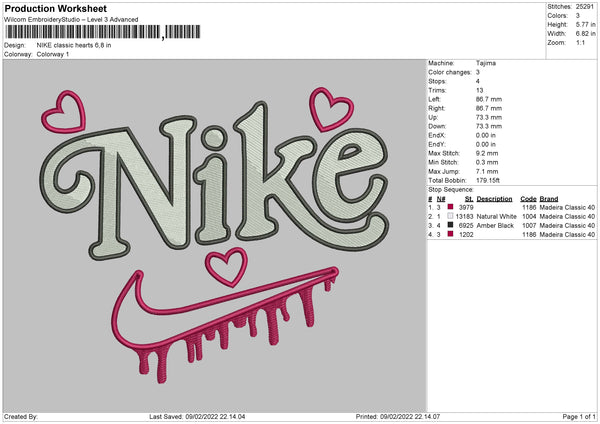Click the machine value 'Tajima'
Image resolution: width=600 pixels, height=424 pixels.
[x=486, y=63]
